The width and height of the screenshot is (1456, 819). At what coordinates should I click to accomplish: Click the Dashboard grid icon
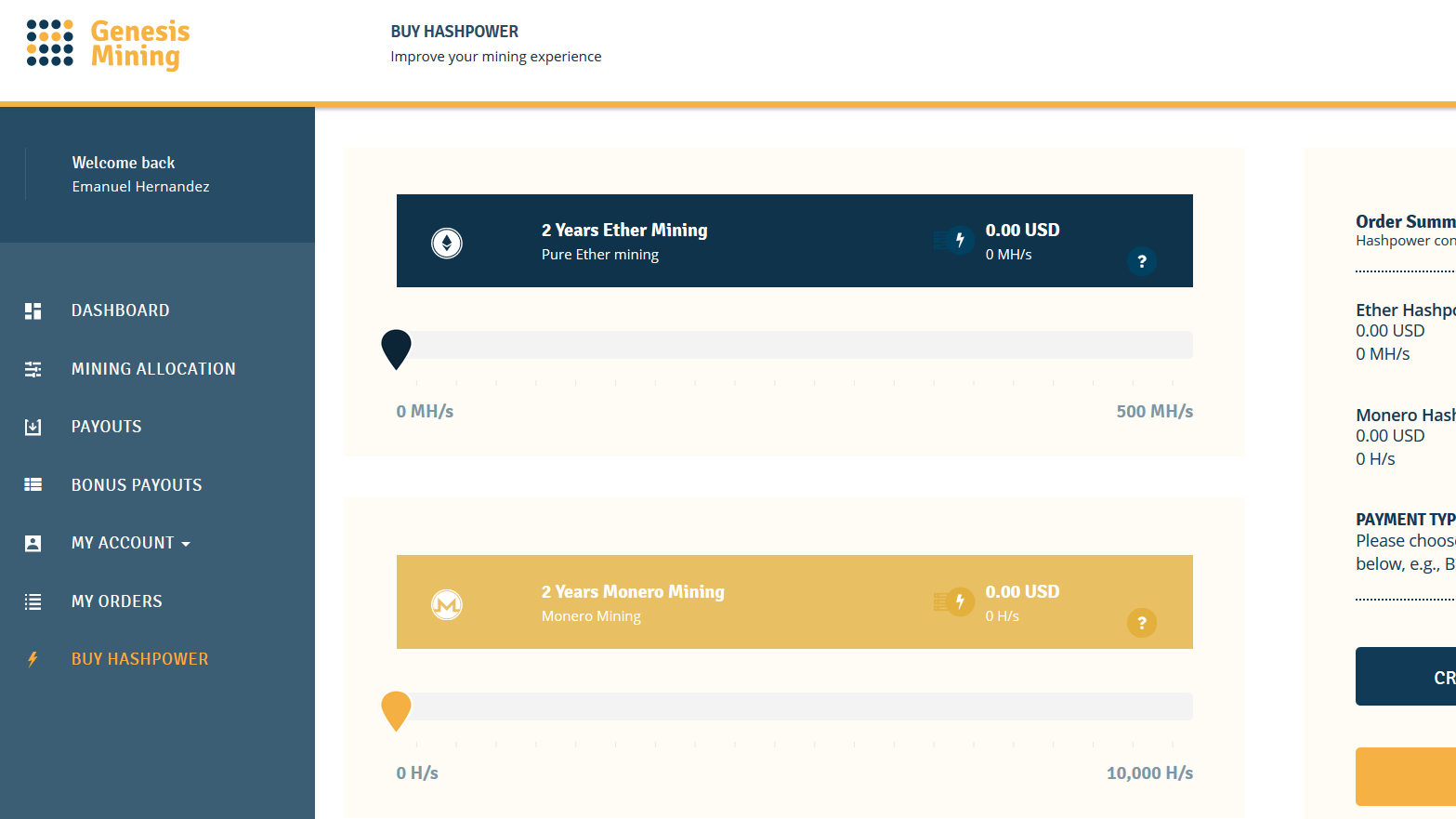[33, 310]
